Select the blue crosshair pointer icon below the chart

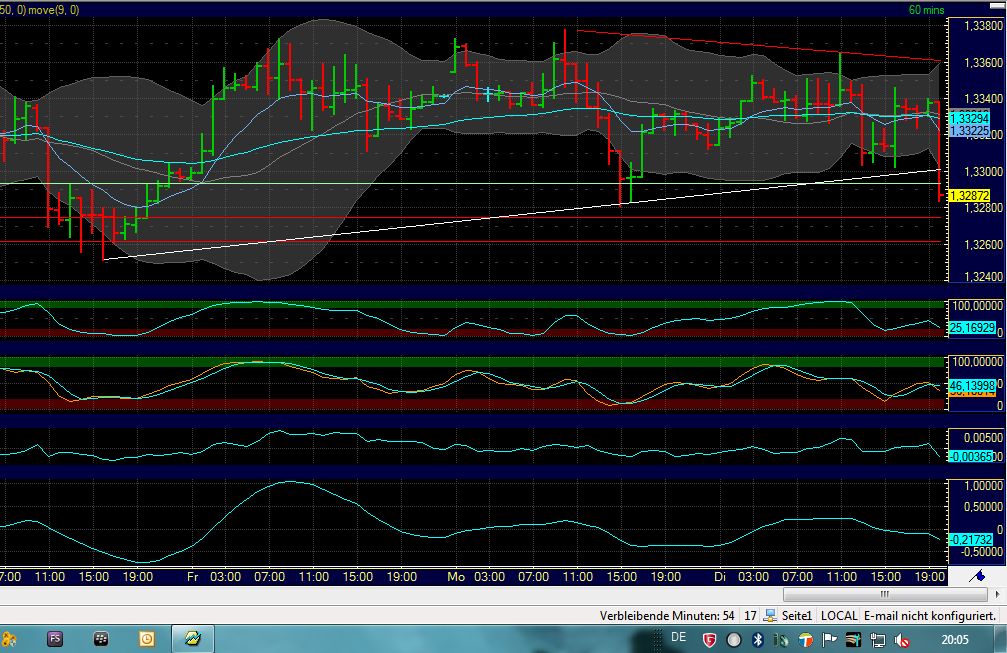click(x=977, y=577)
